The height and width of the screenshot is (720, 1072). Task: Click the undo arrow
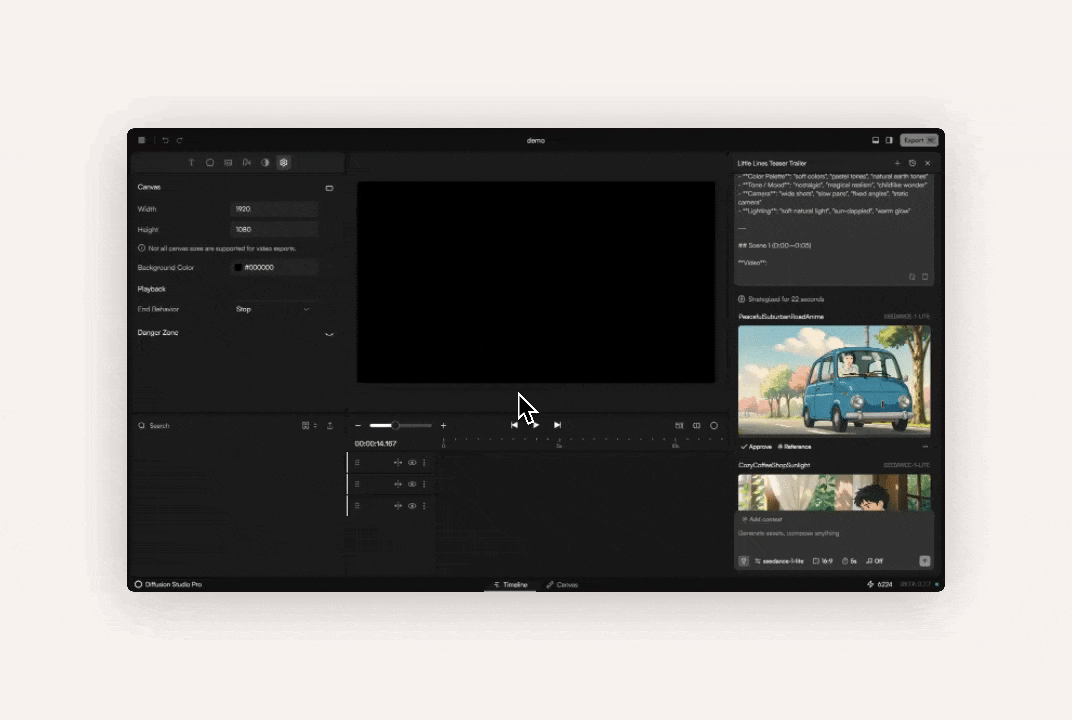(x=165, y=140)
